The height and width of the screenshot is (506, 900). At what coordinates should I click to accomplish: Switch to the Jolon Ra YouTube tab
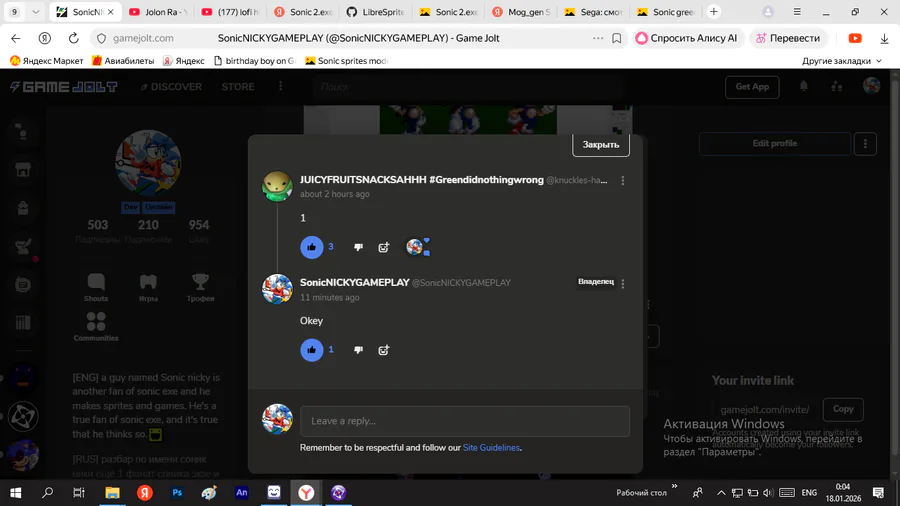coord(157,11)
